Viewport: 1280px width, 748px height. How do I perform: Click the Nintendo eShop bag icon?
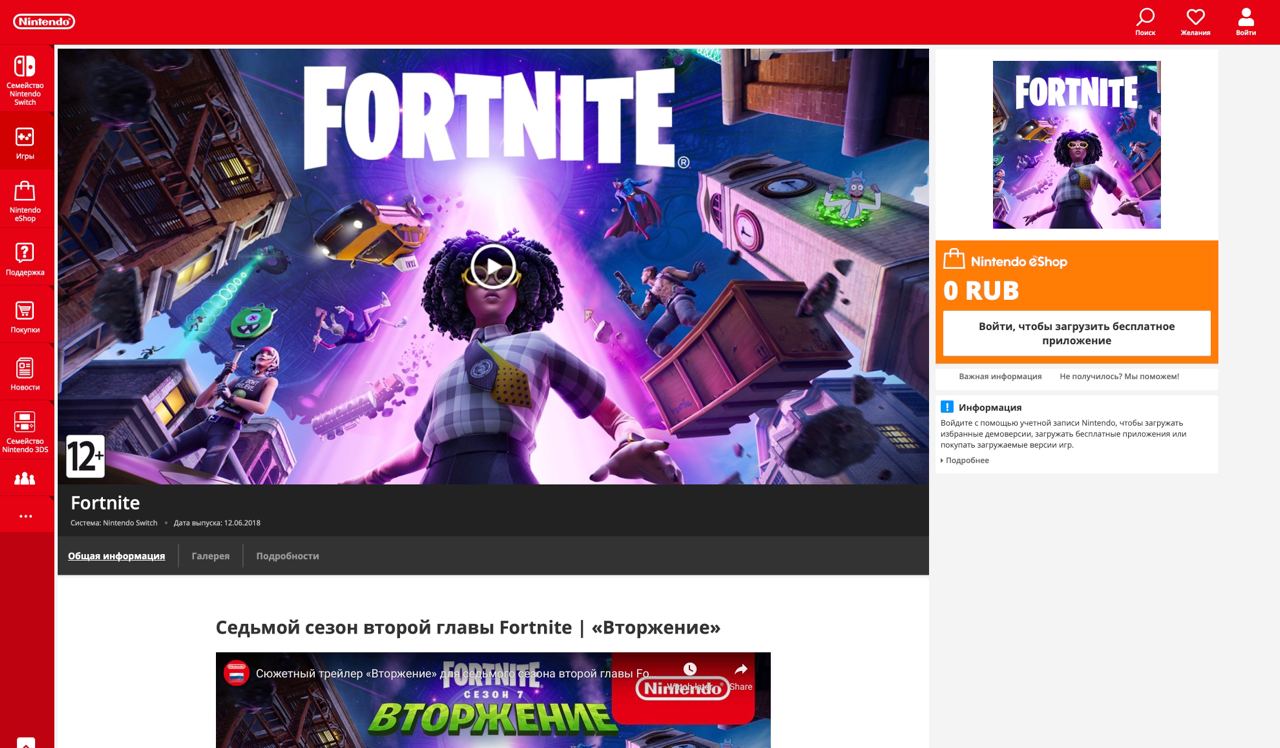pos(953,260)
